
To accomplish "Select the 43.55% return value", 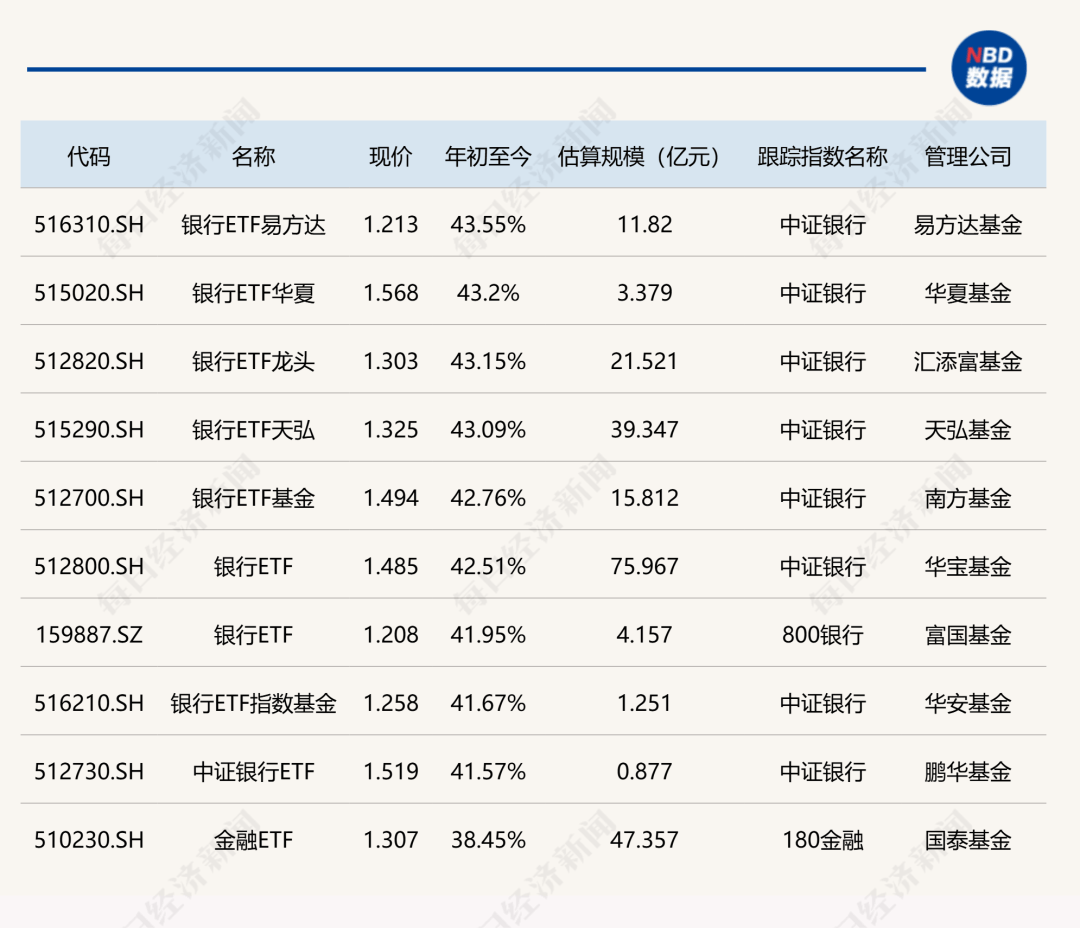I will point(487,225).
